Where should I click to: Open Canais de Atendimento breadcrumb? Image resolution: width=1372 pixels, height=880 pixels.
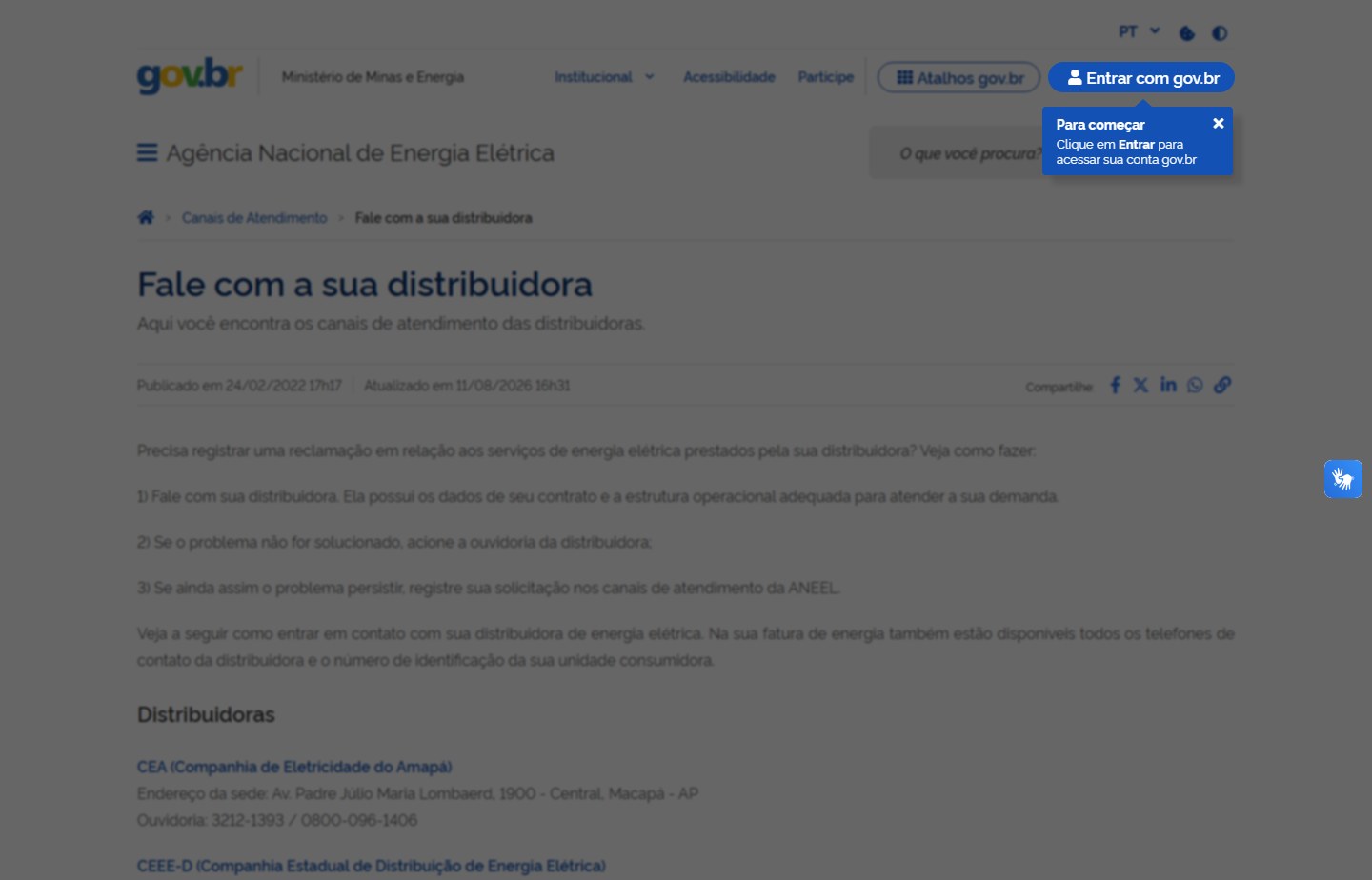pyautogui.click(x=254, y=218)
